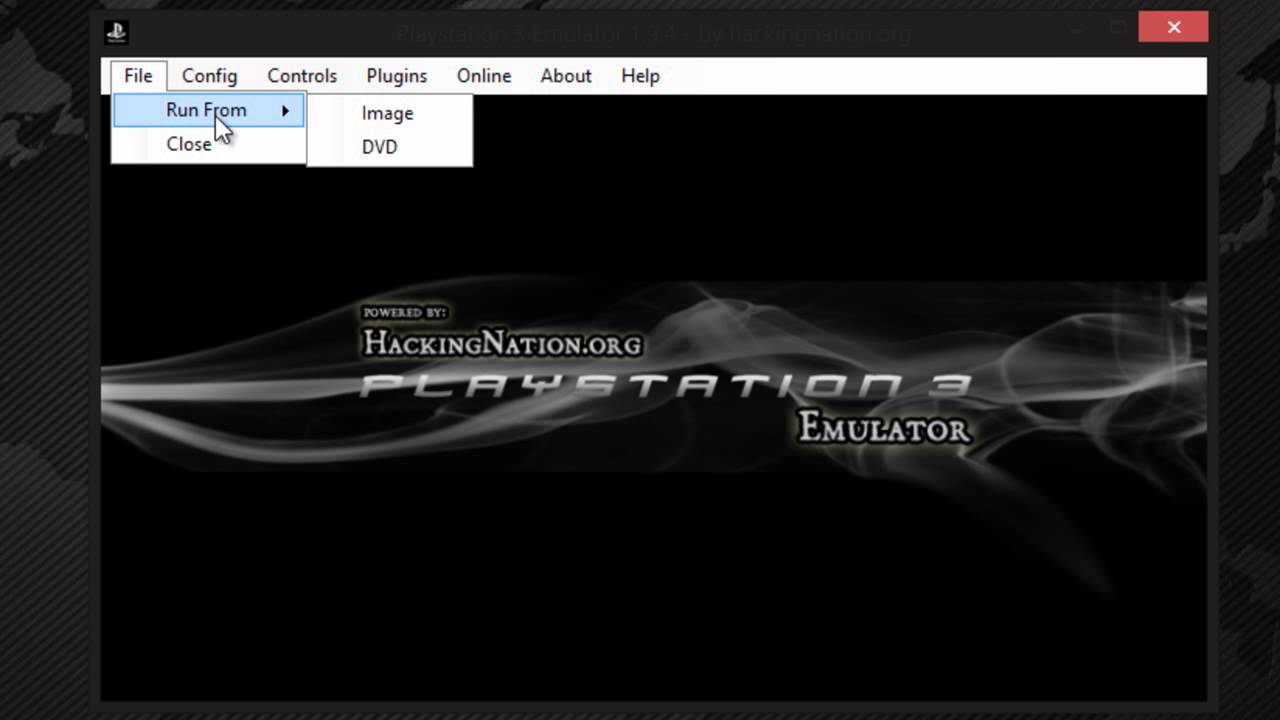Open the Online menu

coord(484,76)
